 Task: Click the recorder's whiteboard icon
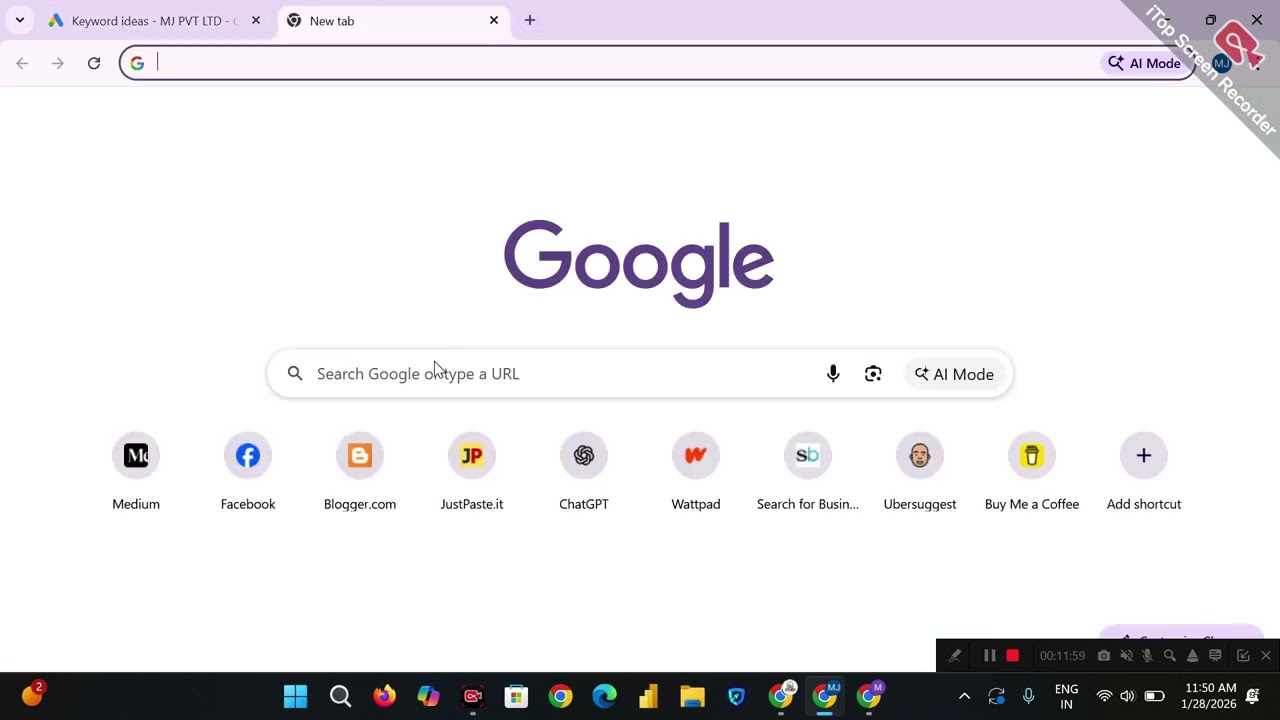pos(1215,656)
